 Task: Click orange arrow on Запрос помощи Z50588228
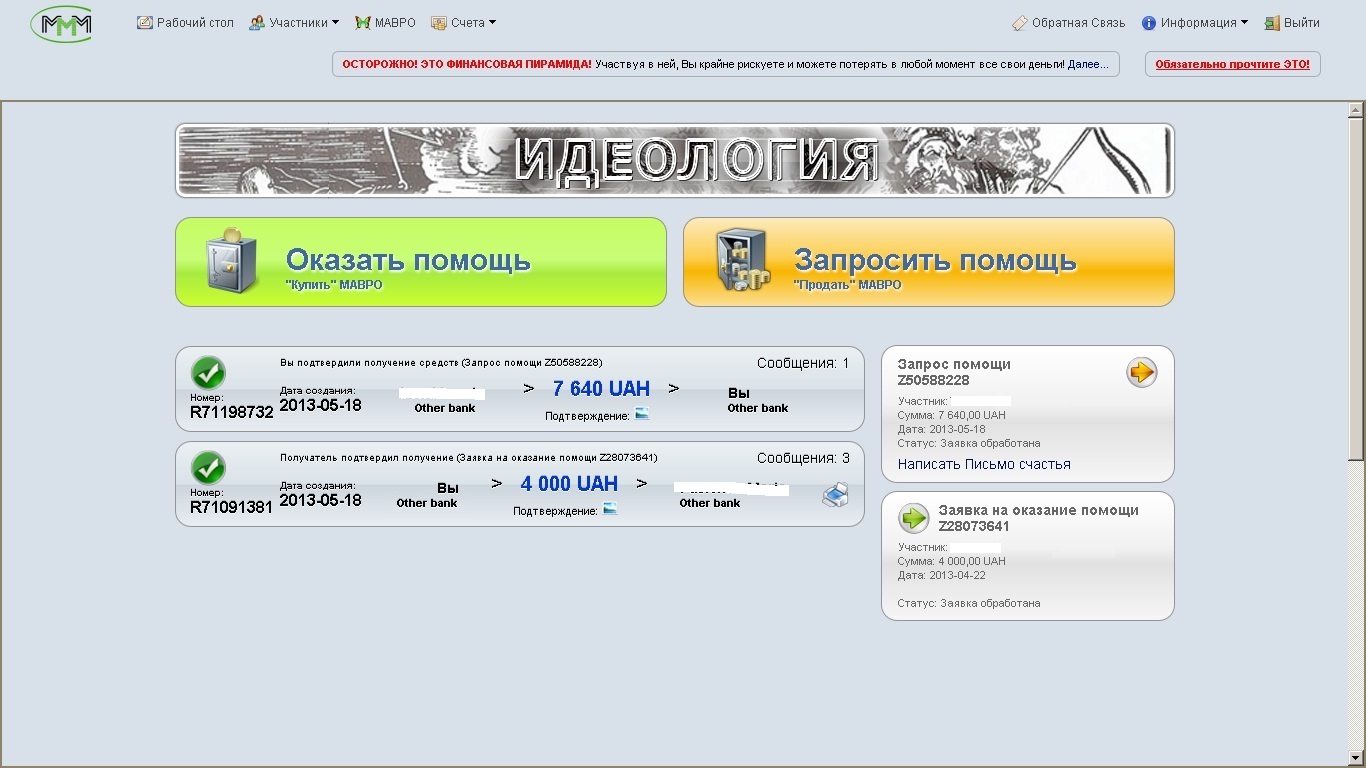tap(1141, 372)
